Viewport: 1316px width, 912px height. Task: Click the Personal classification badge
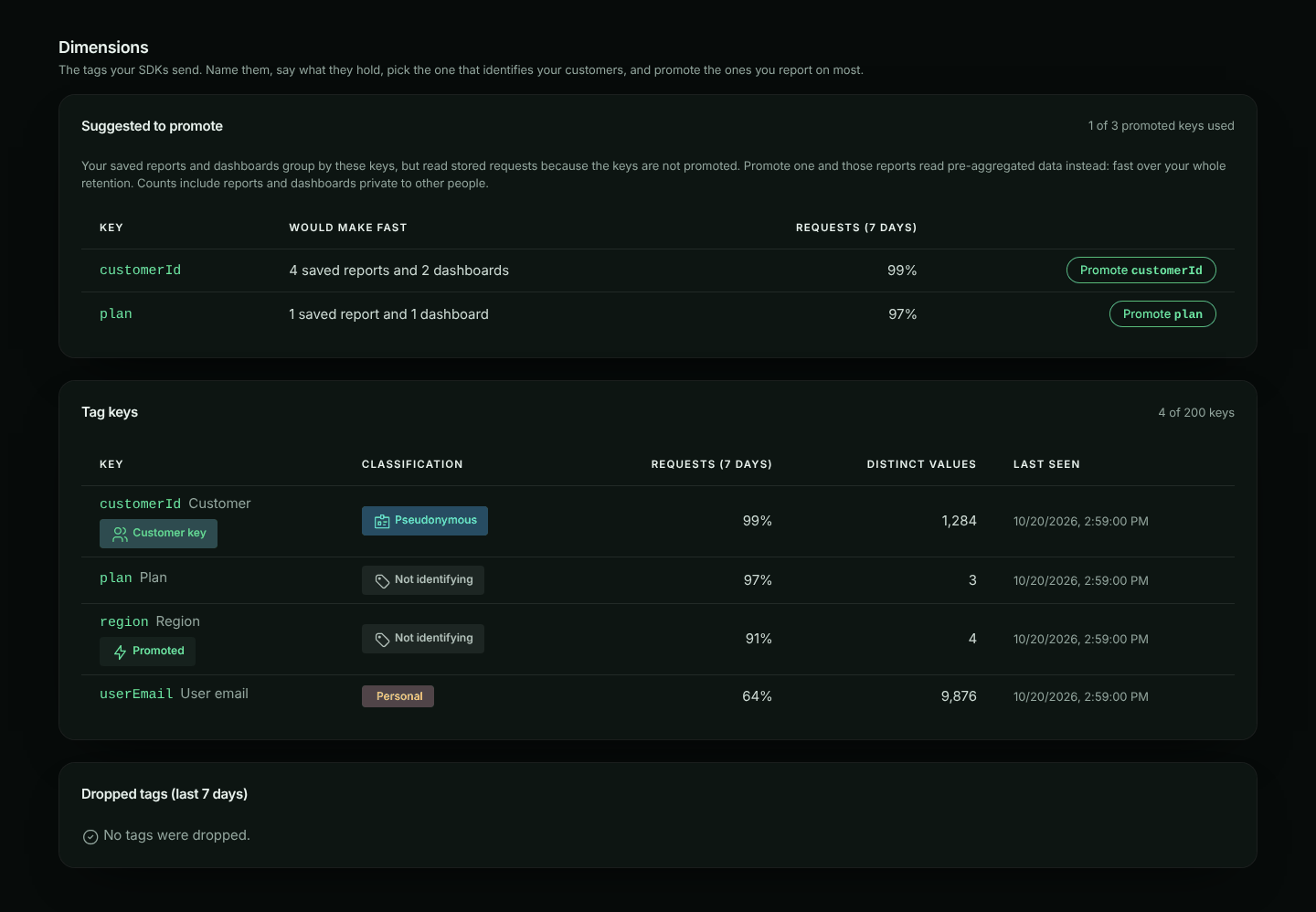pyautogui.click(x=398, y=696)
